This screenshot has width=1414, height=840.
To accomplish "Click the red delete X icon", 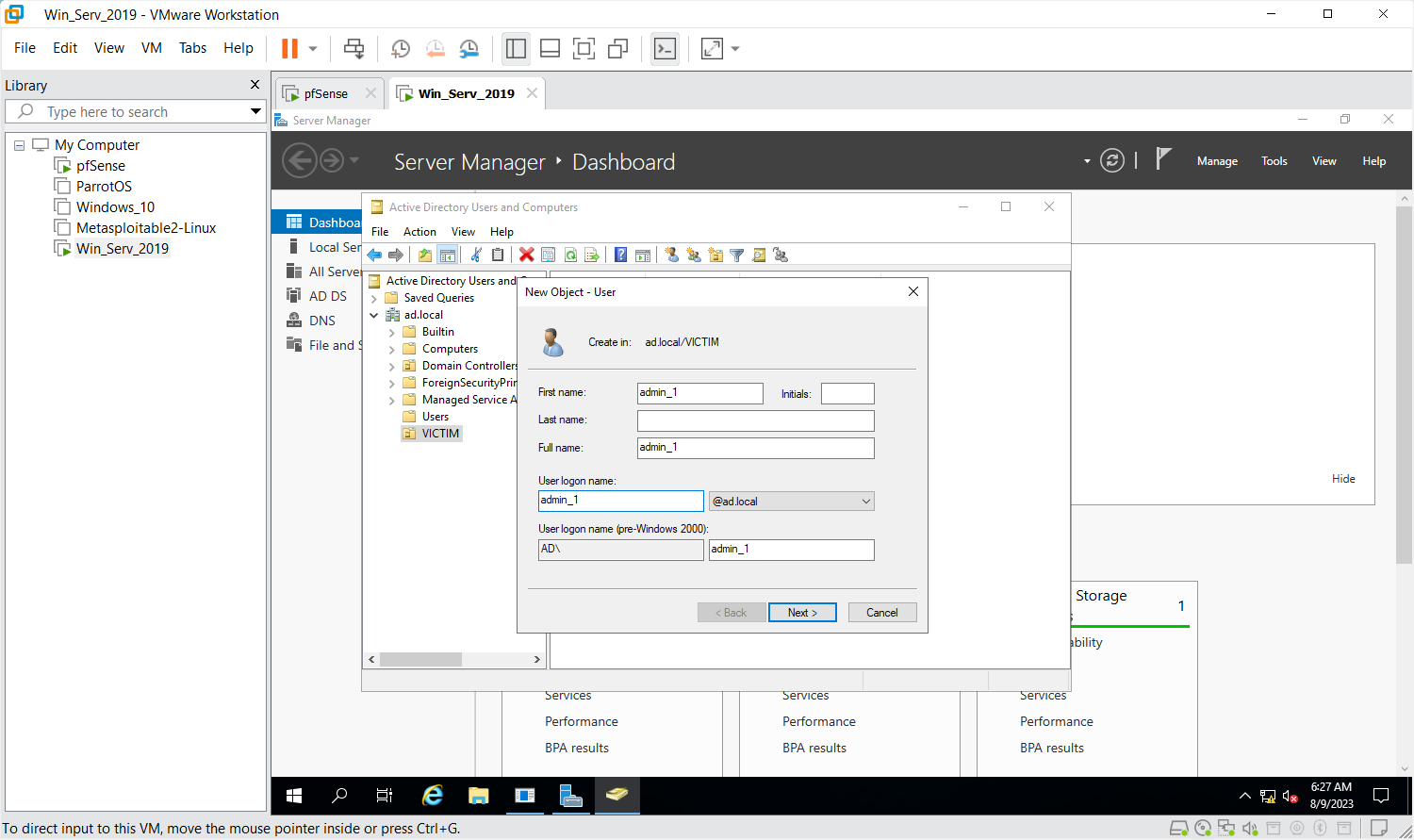I will [x=526, y=255].
